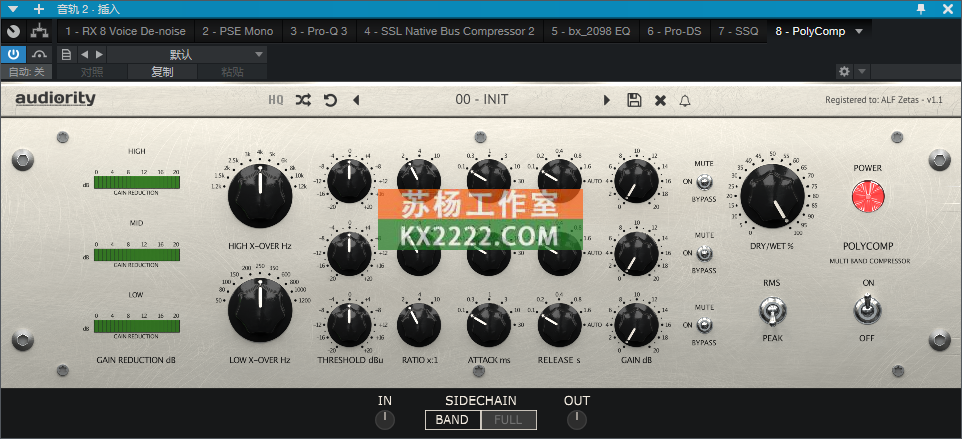
Task: Click the OUT level knob
Action: (x=577, y=420)
